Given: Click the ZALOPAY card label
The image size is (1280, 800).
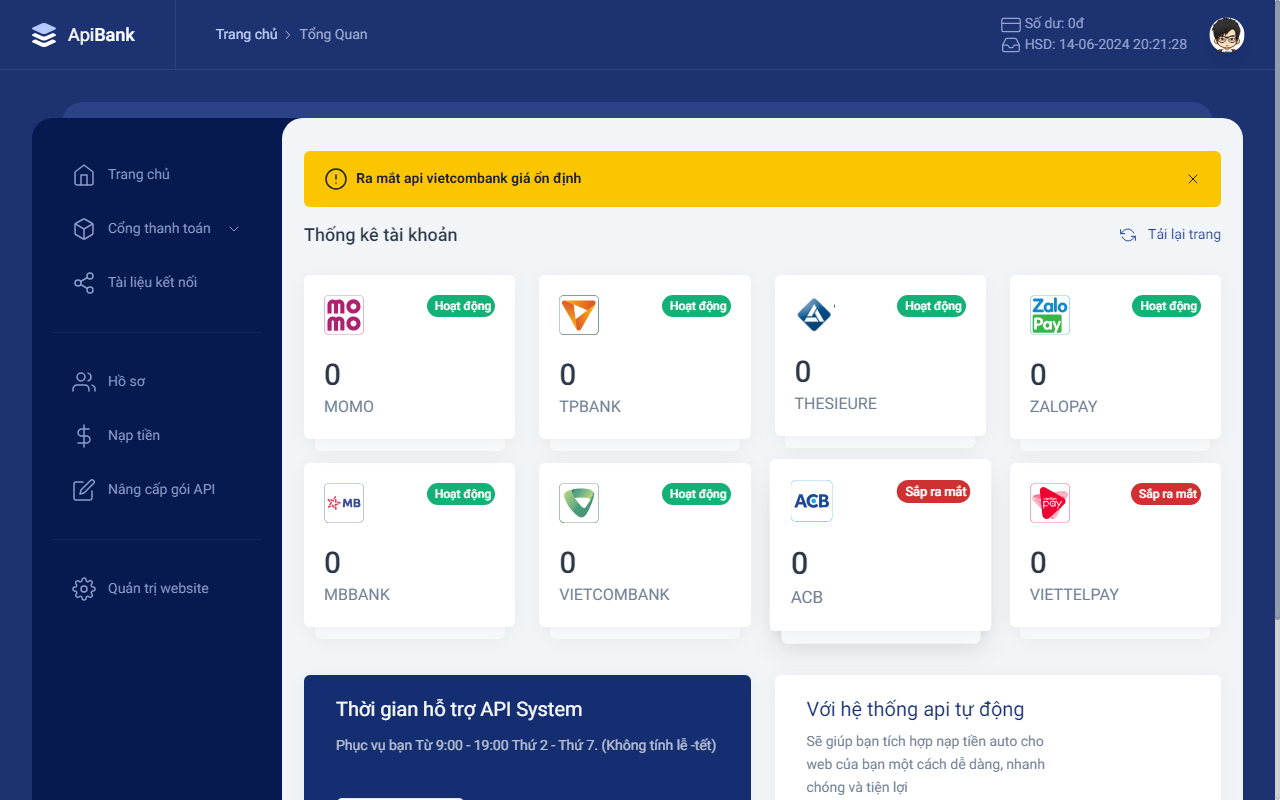Looking at the screenshot, I should (1064, 407).
